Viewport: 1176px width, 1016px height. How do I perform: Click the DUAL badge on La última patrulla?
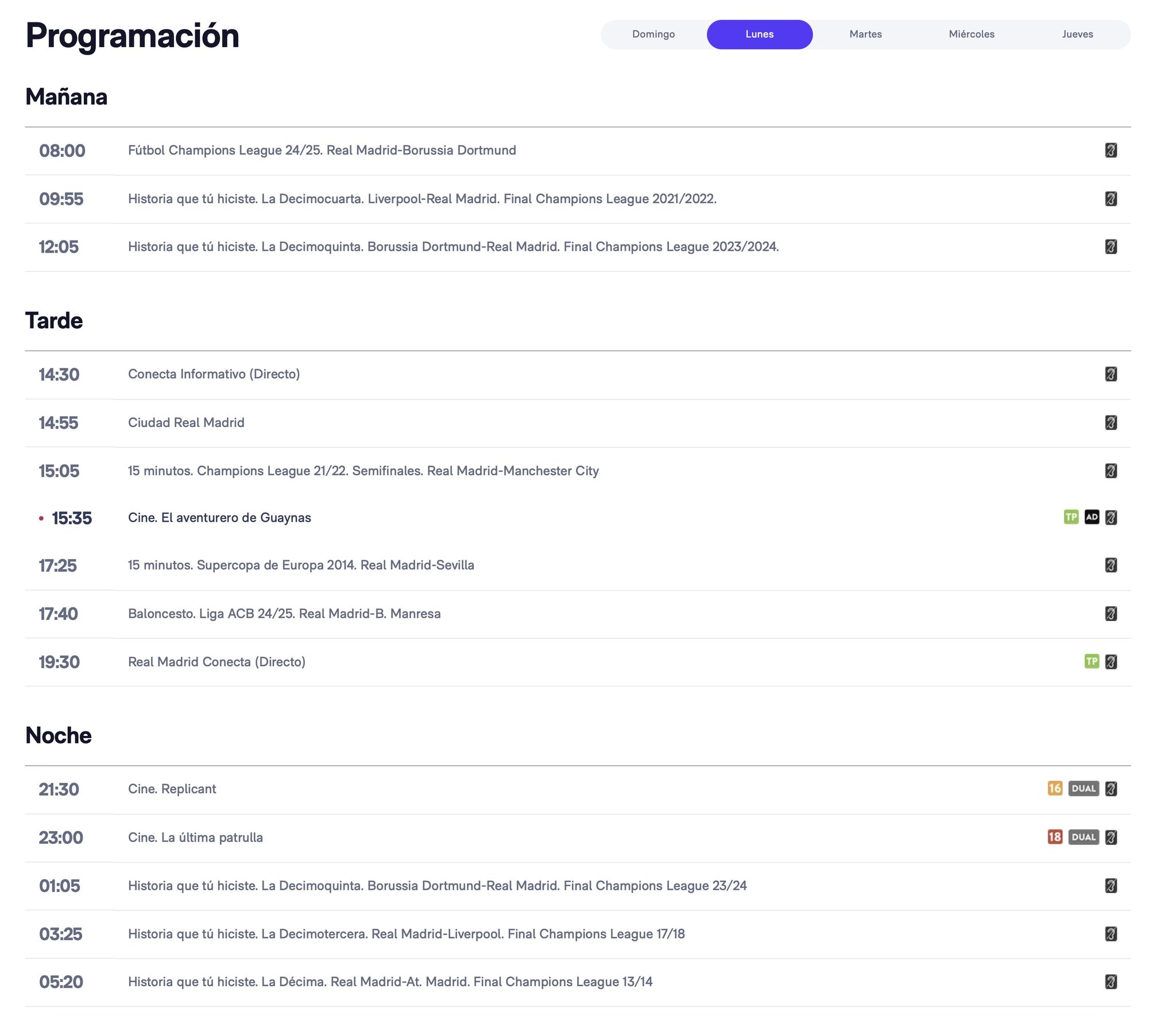point(1083,837)
